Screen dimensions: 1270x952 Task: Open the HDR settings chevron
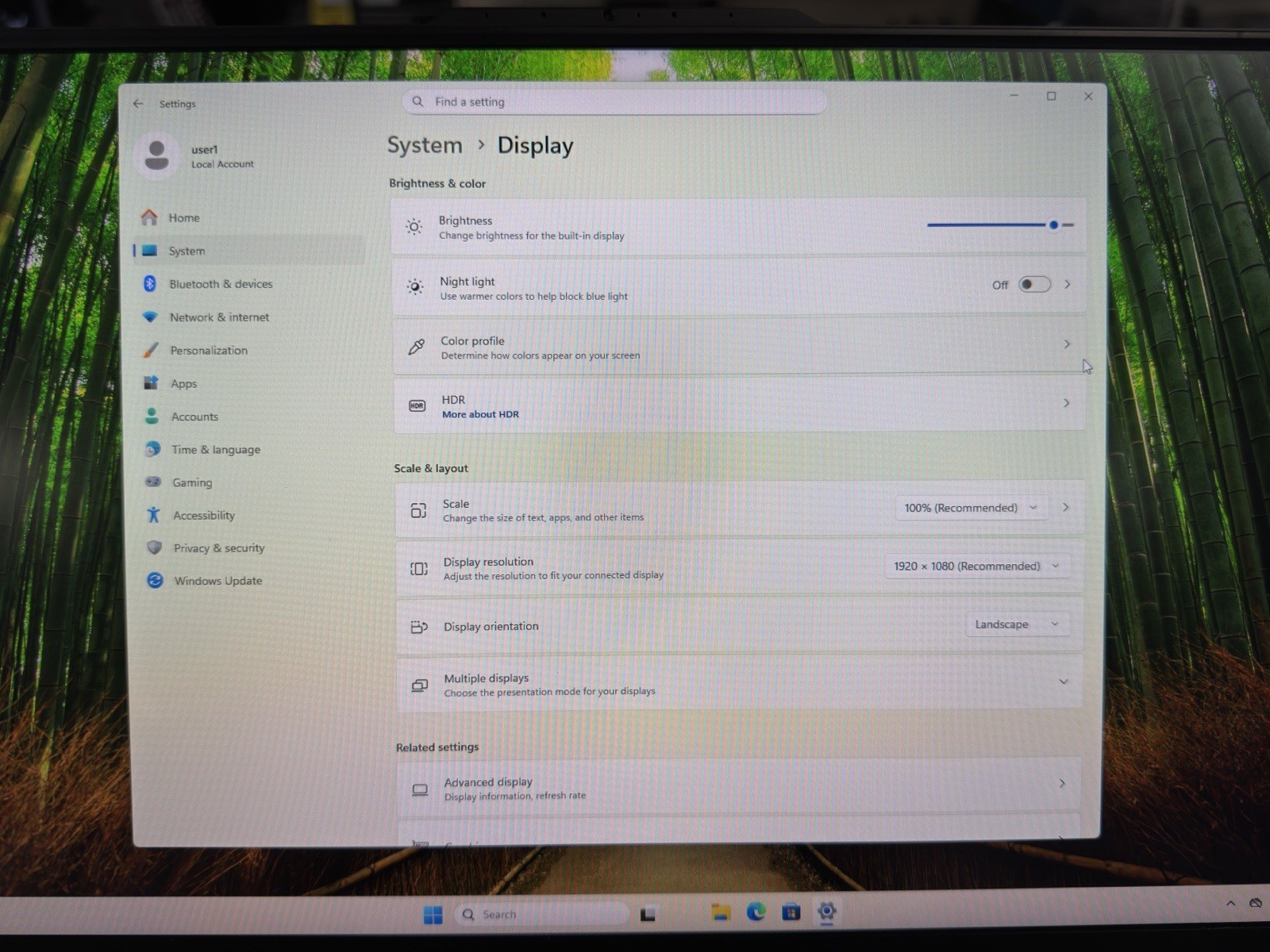tap(1066, 403)
